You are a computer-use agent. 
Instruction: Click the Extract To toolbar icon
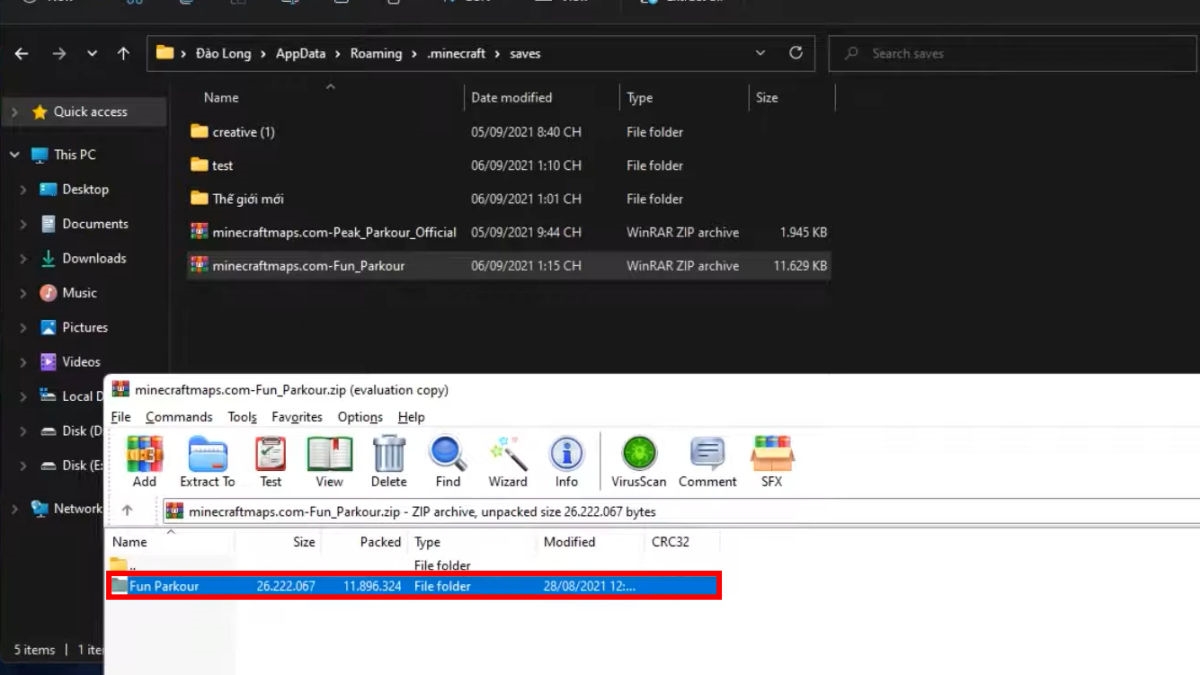[x=207, y=461]
